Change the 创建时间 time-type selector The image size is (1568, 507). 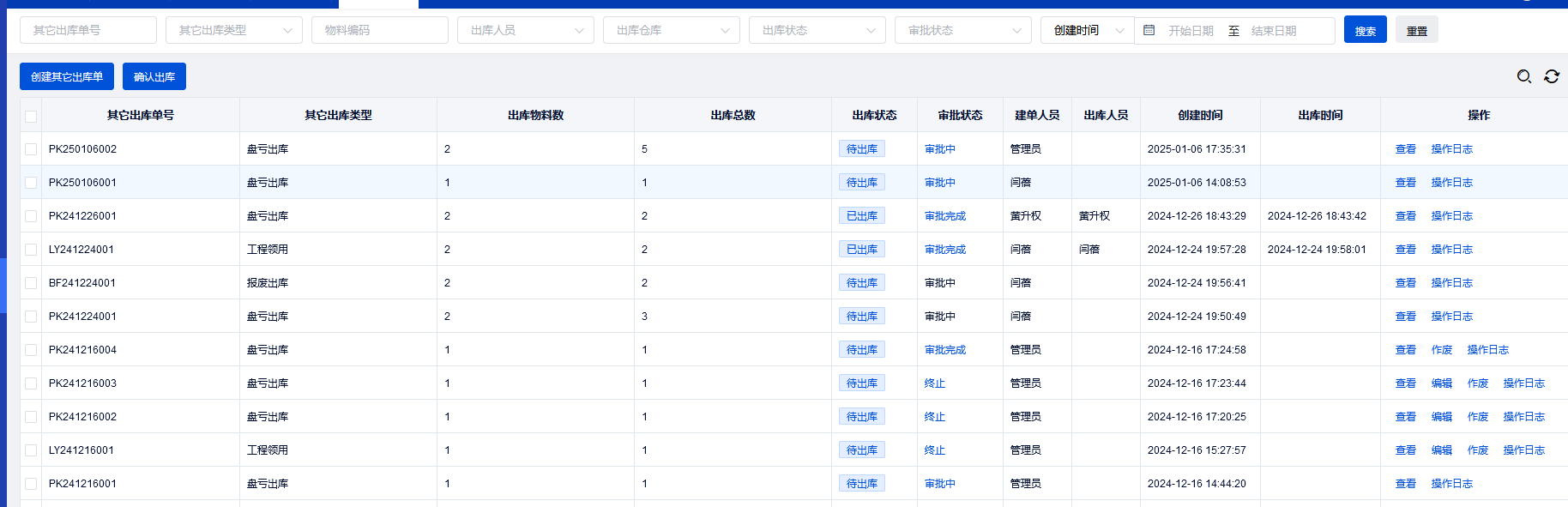coord(1087,30)
